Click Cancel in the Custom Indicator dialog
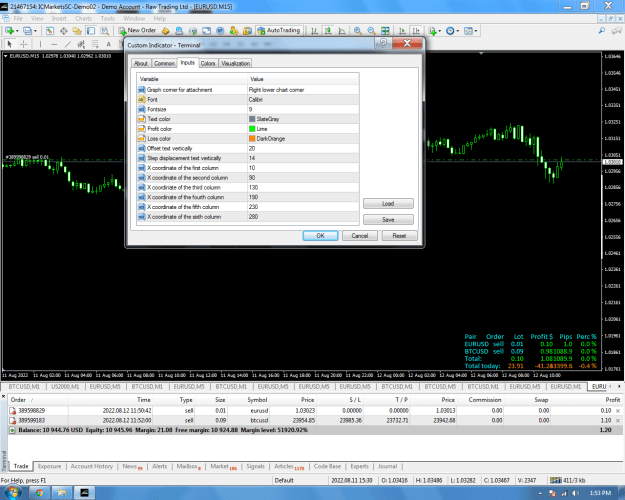Screen dimensions: 625x500 pos(360,236)
